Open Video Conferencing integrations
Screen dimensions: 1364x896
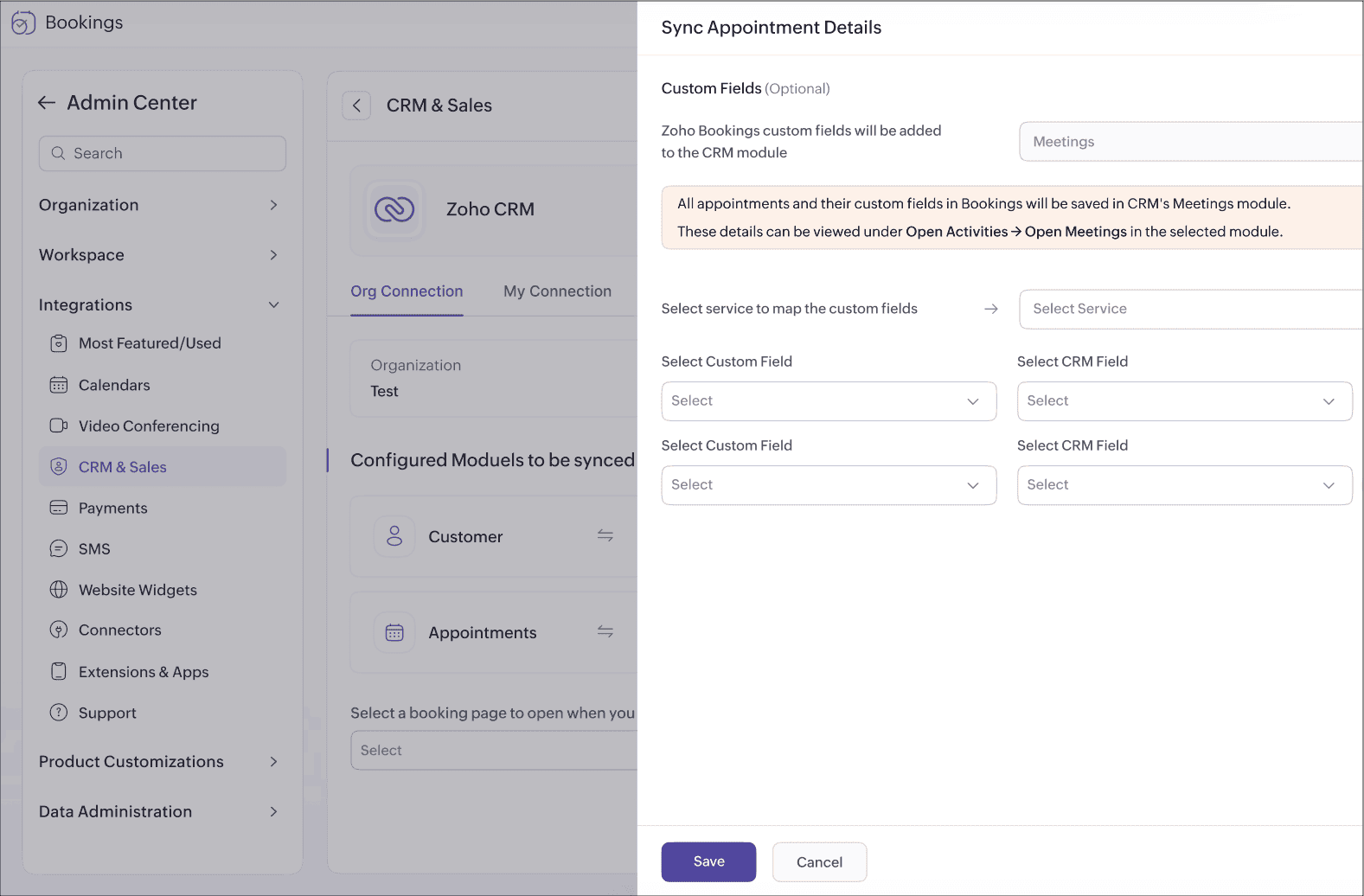click(x=149, y=426)
